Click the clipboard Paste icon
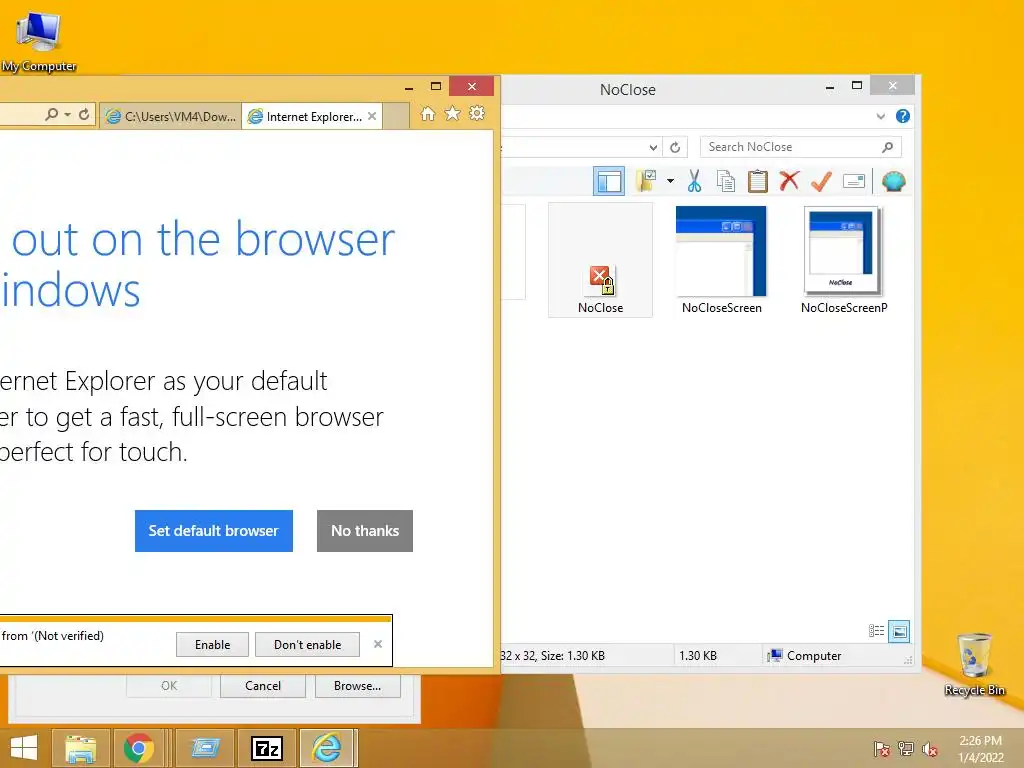1024x768 pixels. click(x=757, y=181)
